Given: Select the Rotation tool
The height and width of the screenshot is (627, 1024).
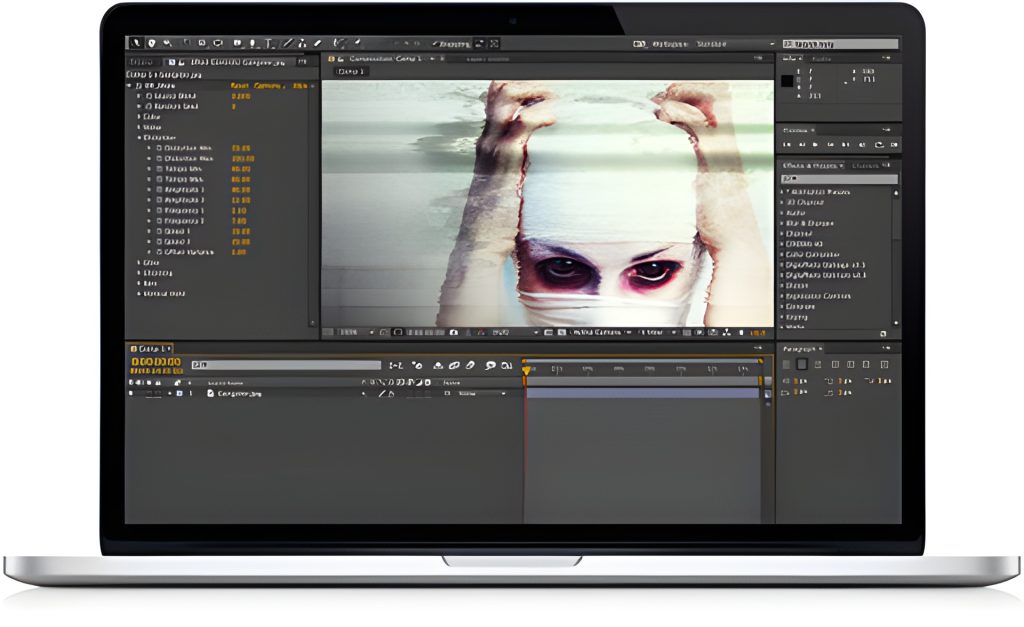Looking at the screenshot, I should [x=187, y=43].
